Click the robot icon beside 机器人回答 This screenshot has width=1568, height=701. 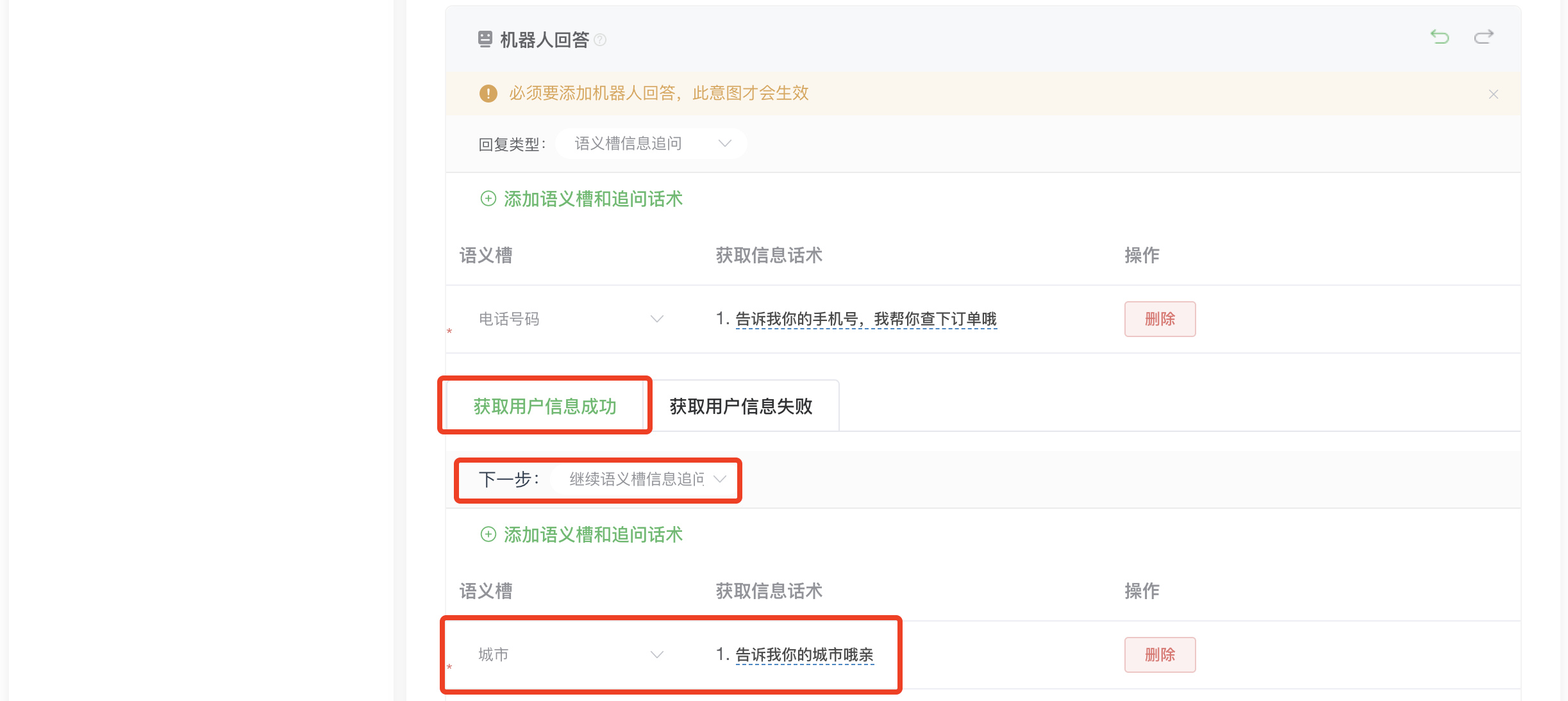click(485, 39)
